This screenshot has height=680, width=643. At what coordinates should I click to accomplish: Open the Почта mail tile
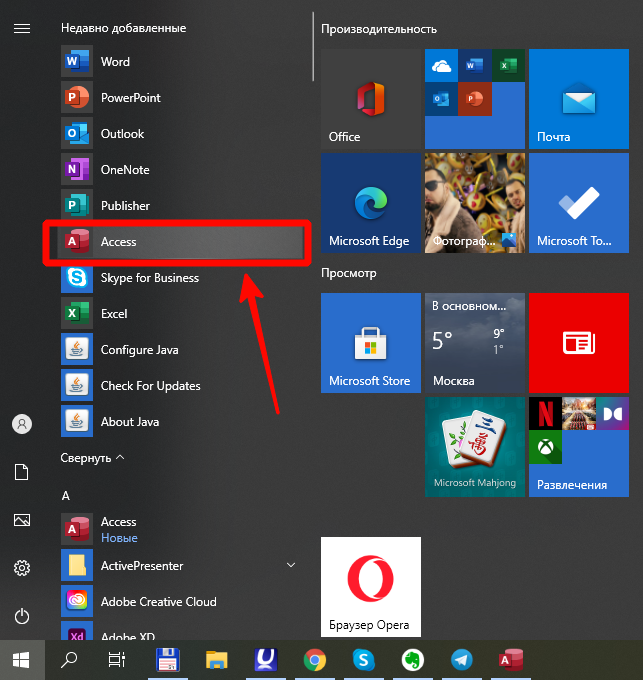[579, 99]
